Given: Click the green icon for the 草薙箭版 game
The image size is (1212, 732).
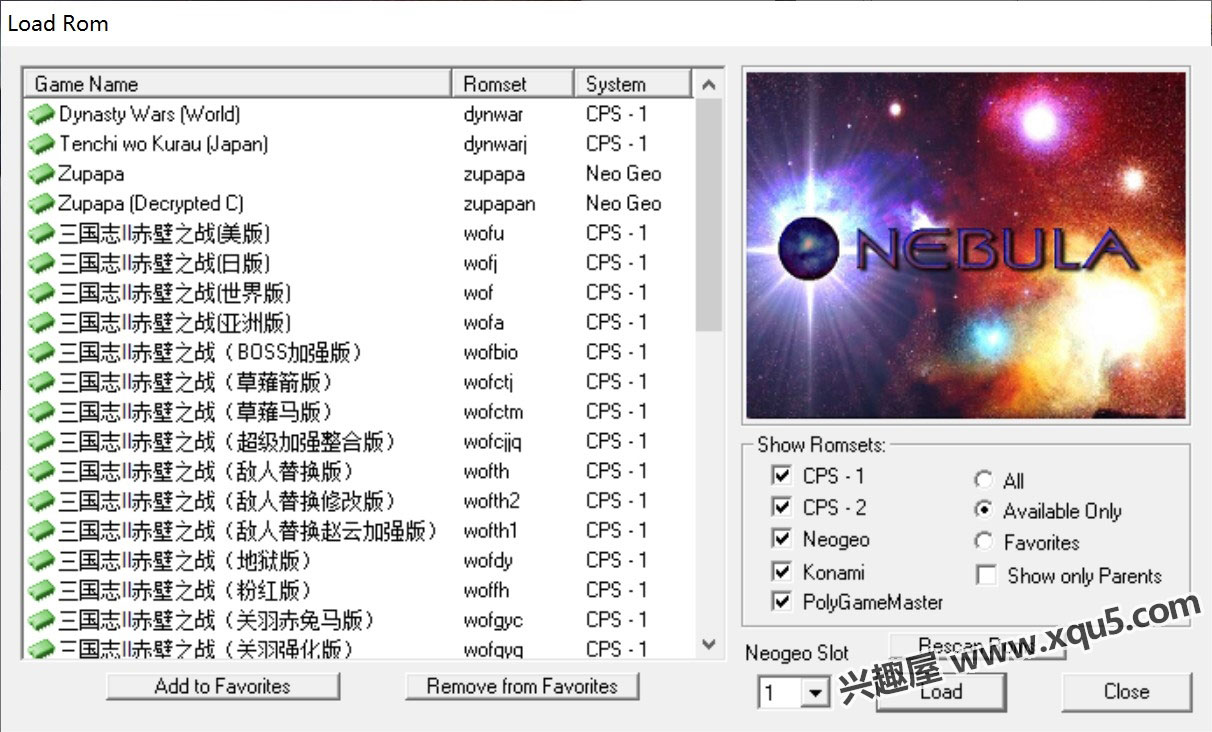Looking at the screenshot, I should point(41,382).
